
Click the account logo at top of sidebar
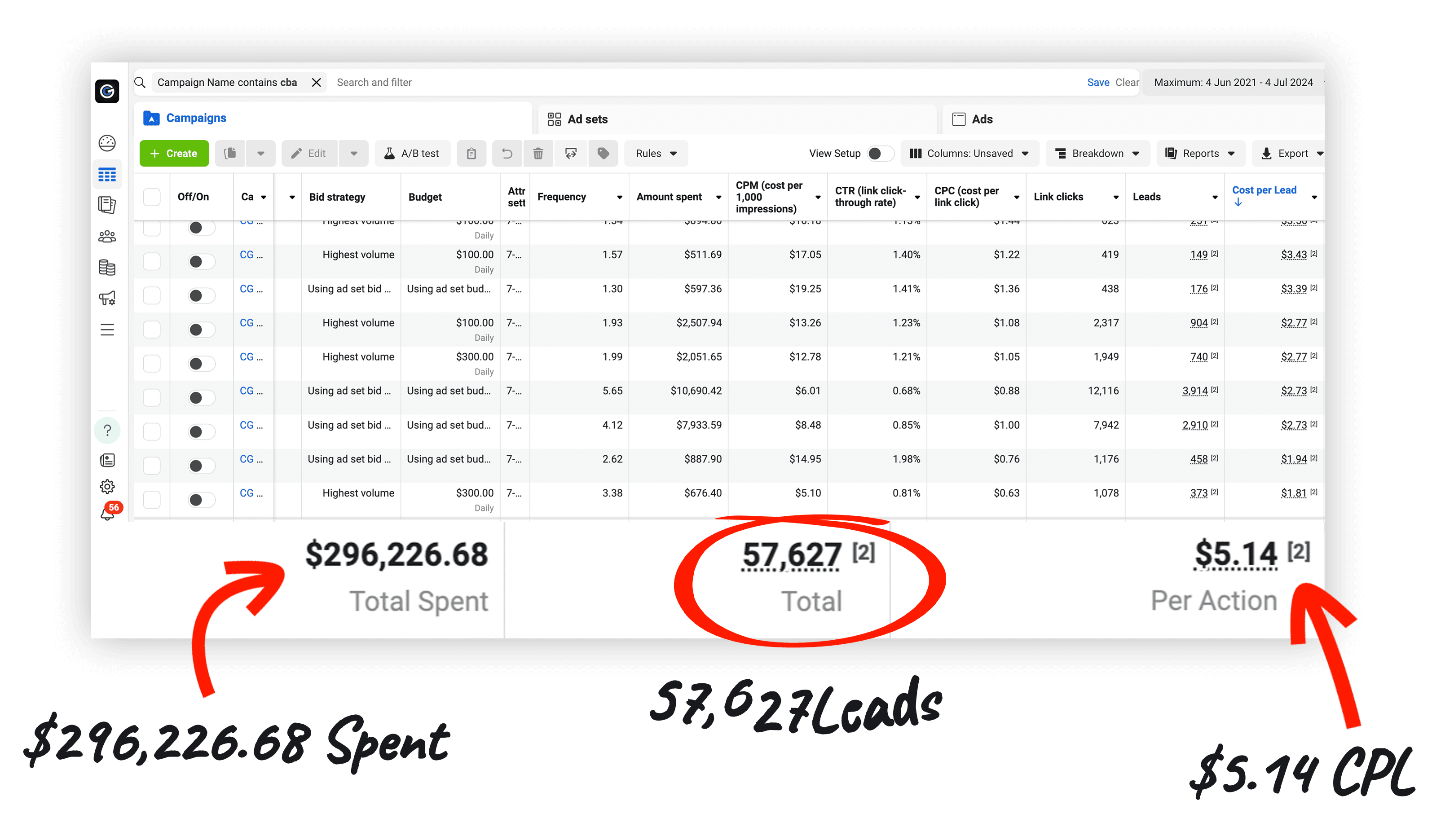[x=107, y=91]
